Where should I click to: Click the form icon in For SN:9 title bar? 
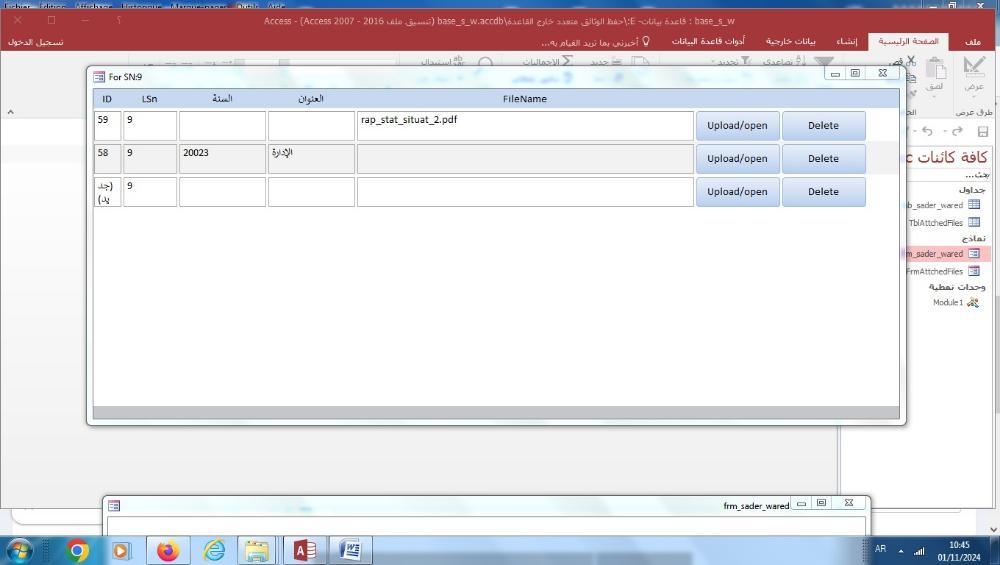pyautogui.click(x=99, y=77)
